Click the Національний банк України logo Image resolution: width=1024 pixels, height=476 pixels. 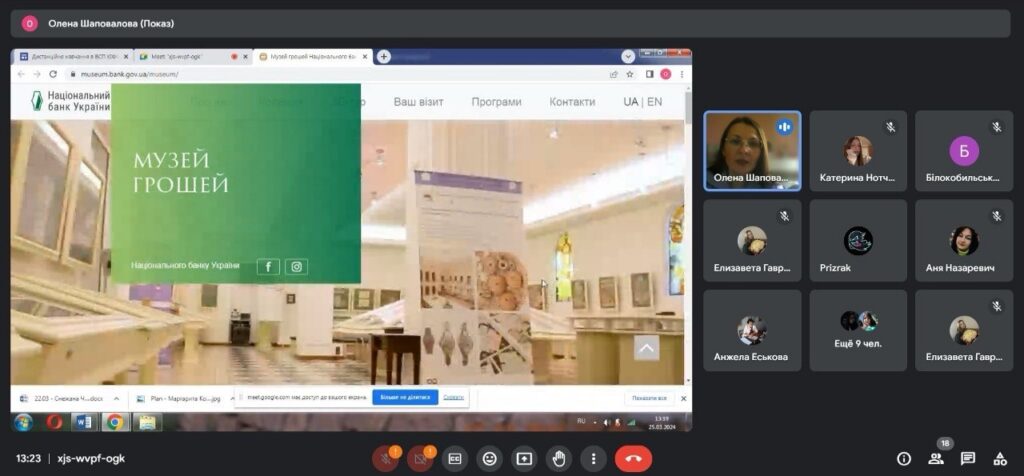pyautogui.click(x=71, y=101)
